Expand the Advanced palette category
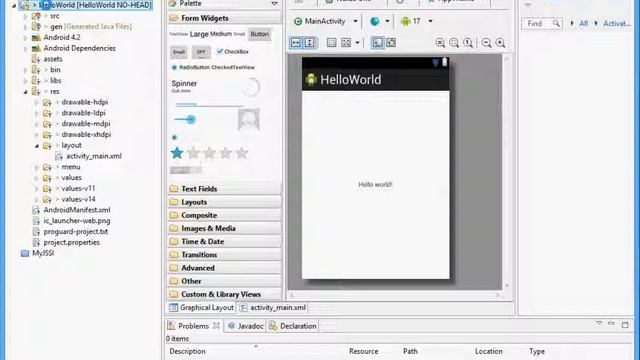 tap(224, 268)
